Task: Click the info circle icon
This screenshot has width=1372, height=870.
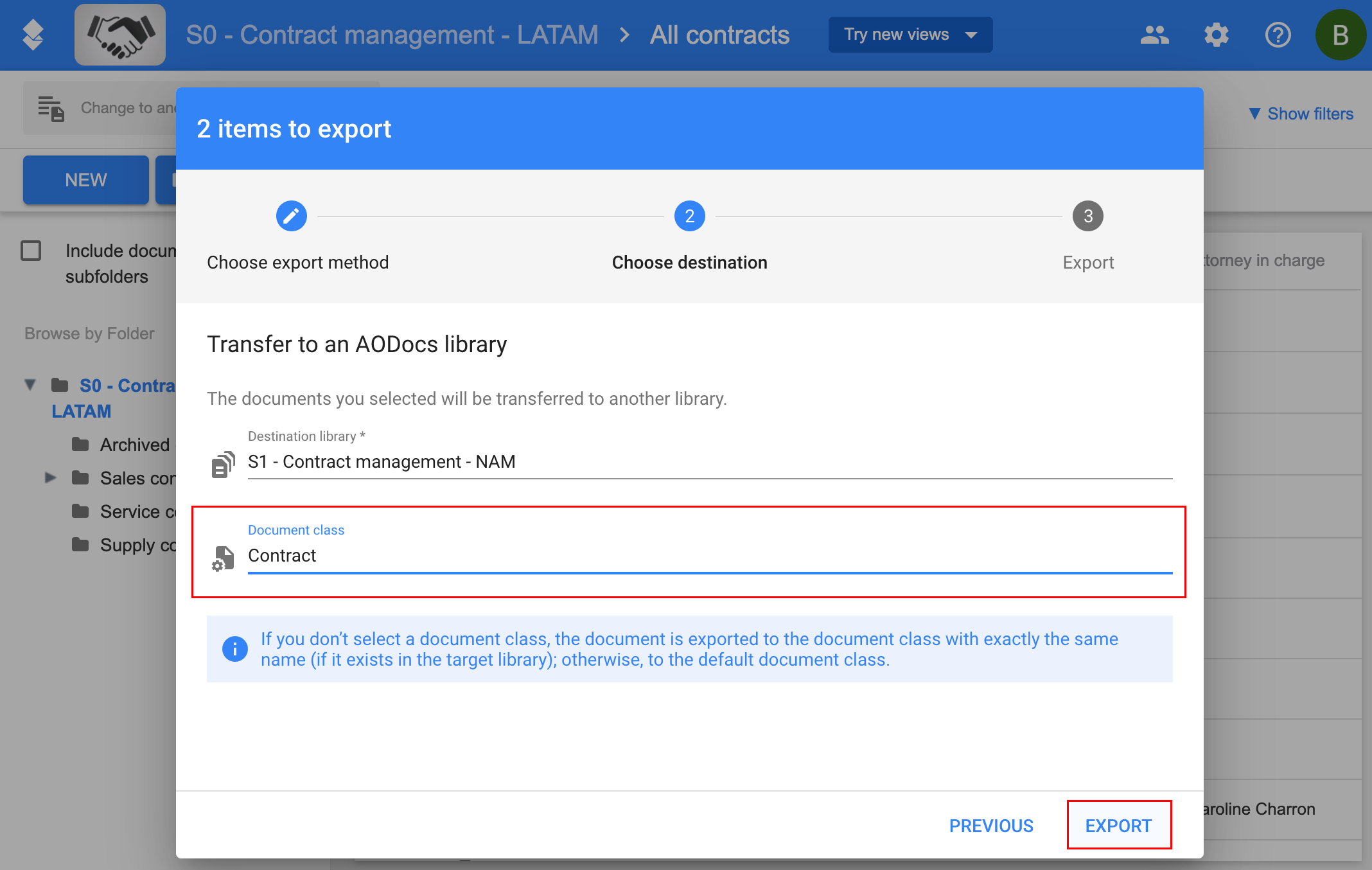Action: [235, 649]
